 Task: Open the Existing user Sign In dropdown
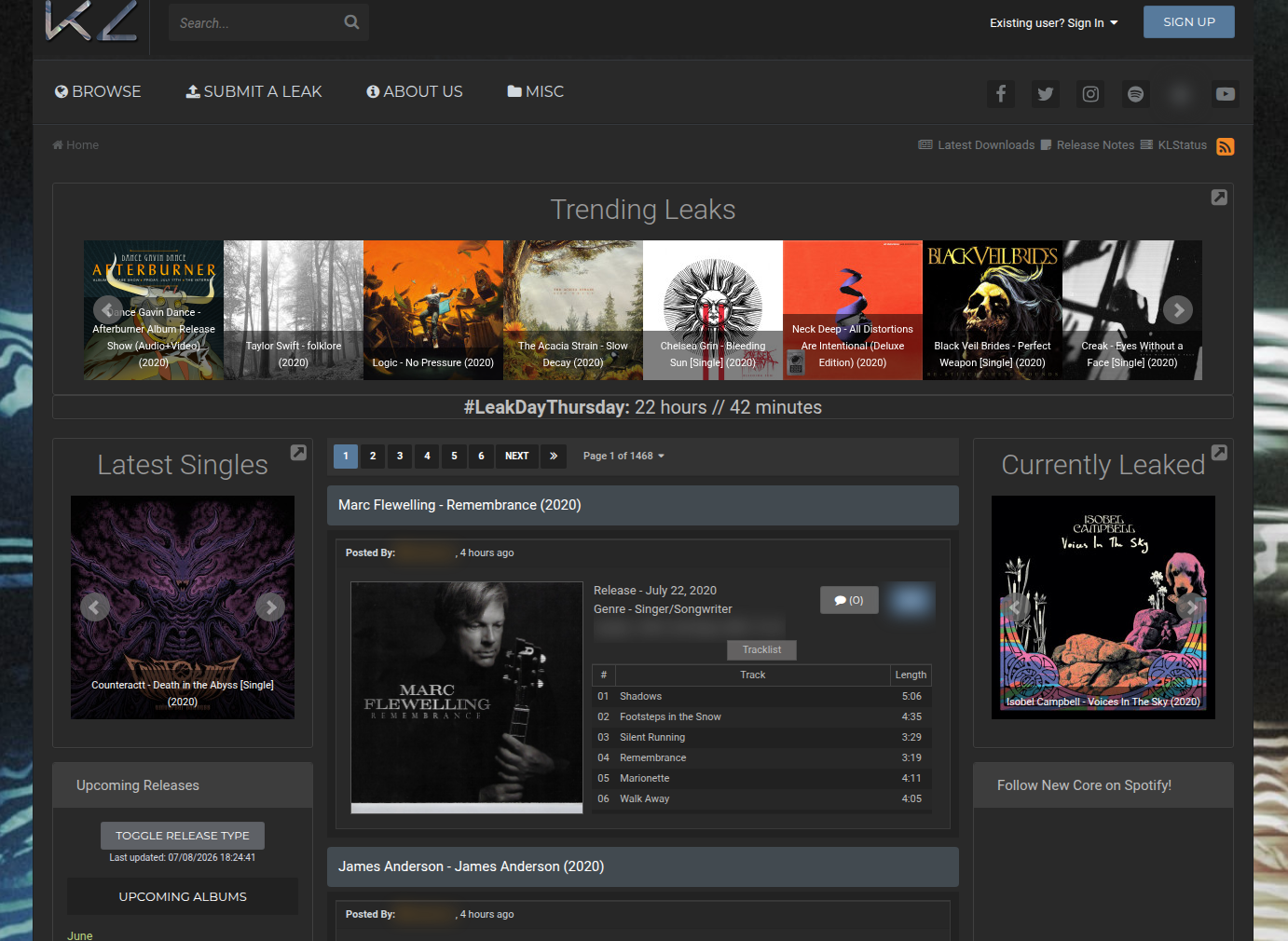1053,23
